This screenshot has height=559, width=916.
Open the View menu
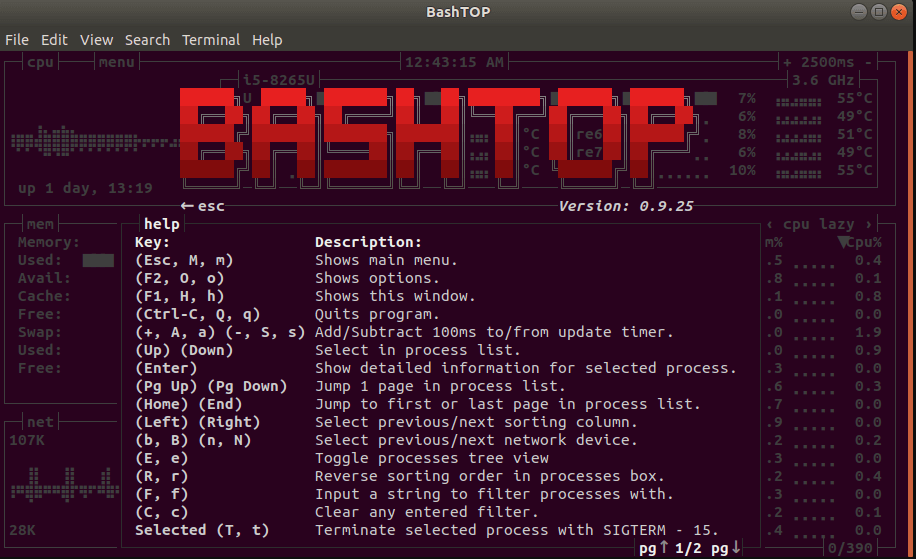pos(96,40)
